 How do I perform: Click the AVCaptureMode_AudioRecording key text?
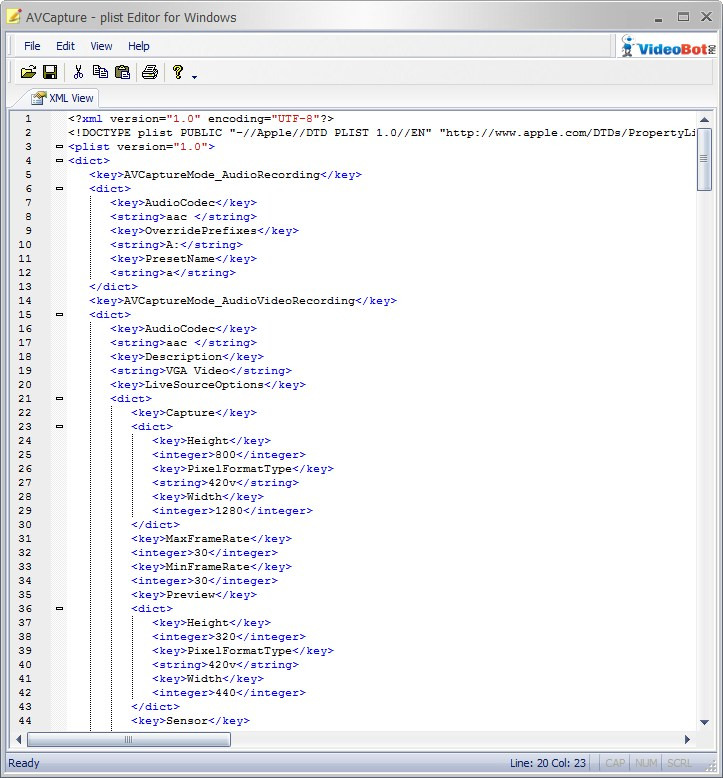222,175
